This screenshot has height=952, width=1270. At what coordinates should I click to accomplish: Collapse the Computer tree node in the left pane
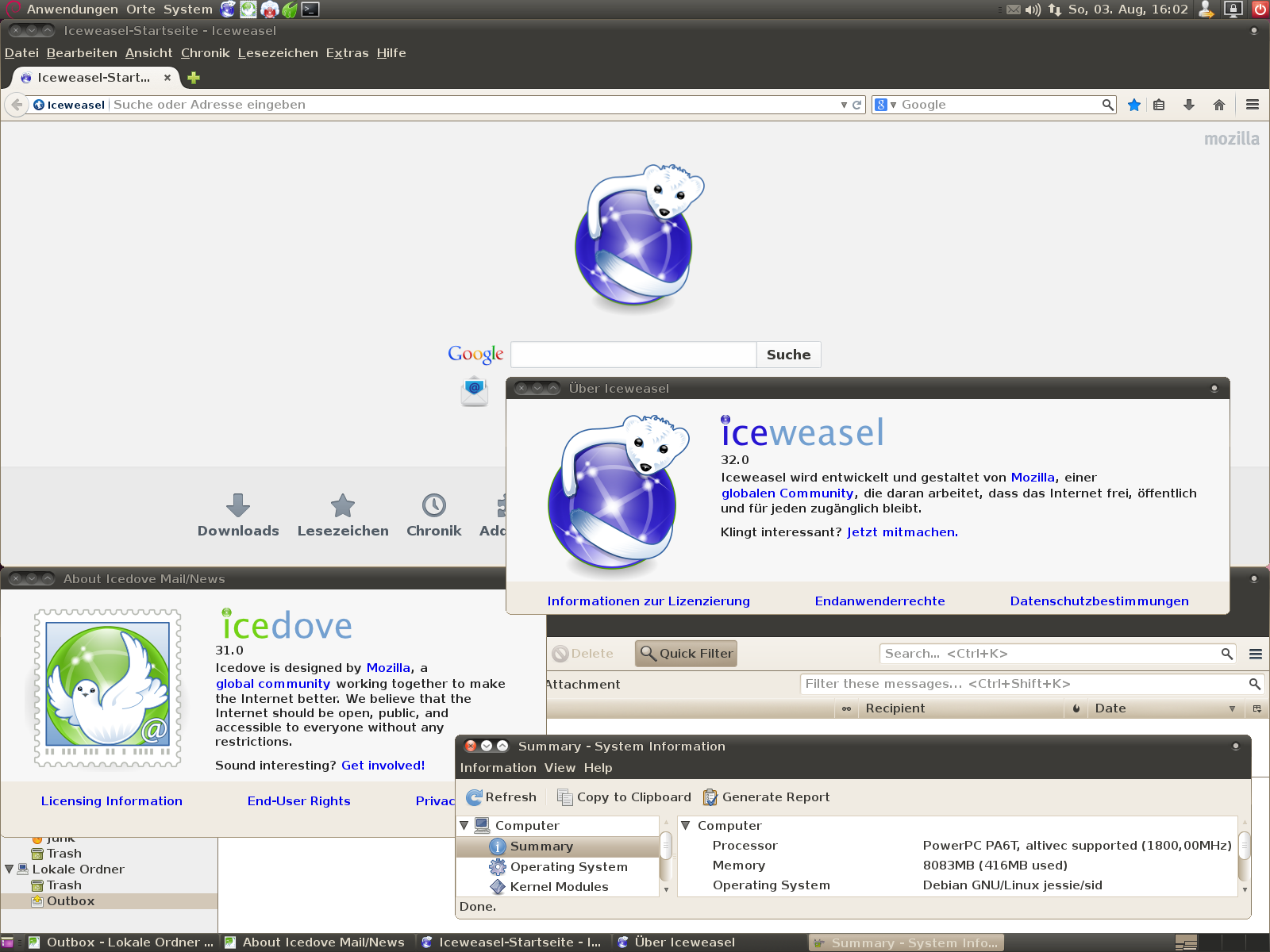[x=464, y=826]
